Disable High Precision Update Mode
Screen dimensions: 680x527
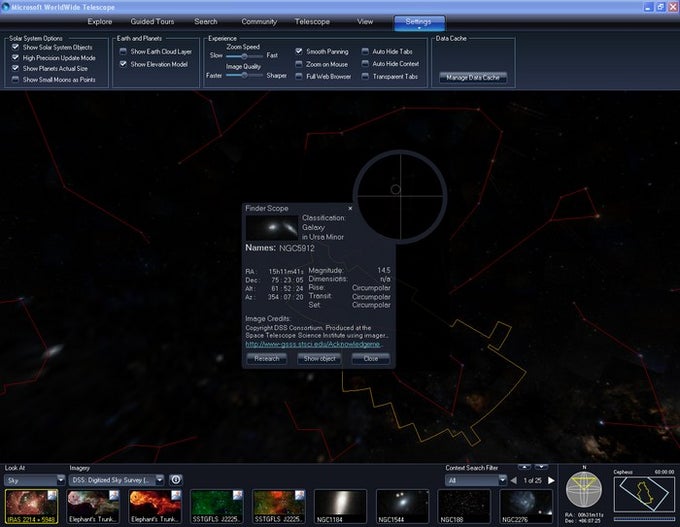(16, 58)
